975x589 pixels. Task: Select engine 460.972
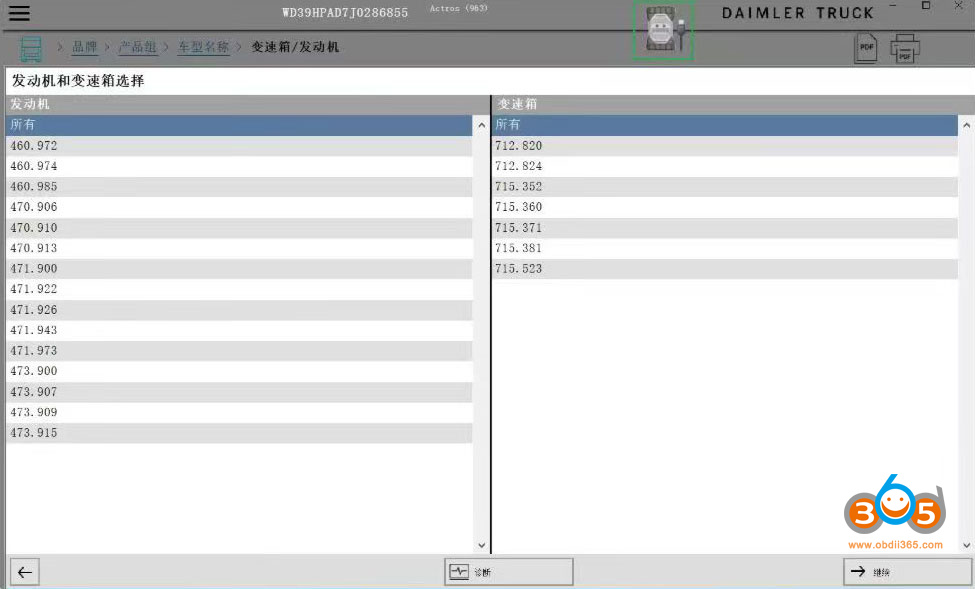coord(238,146)
